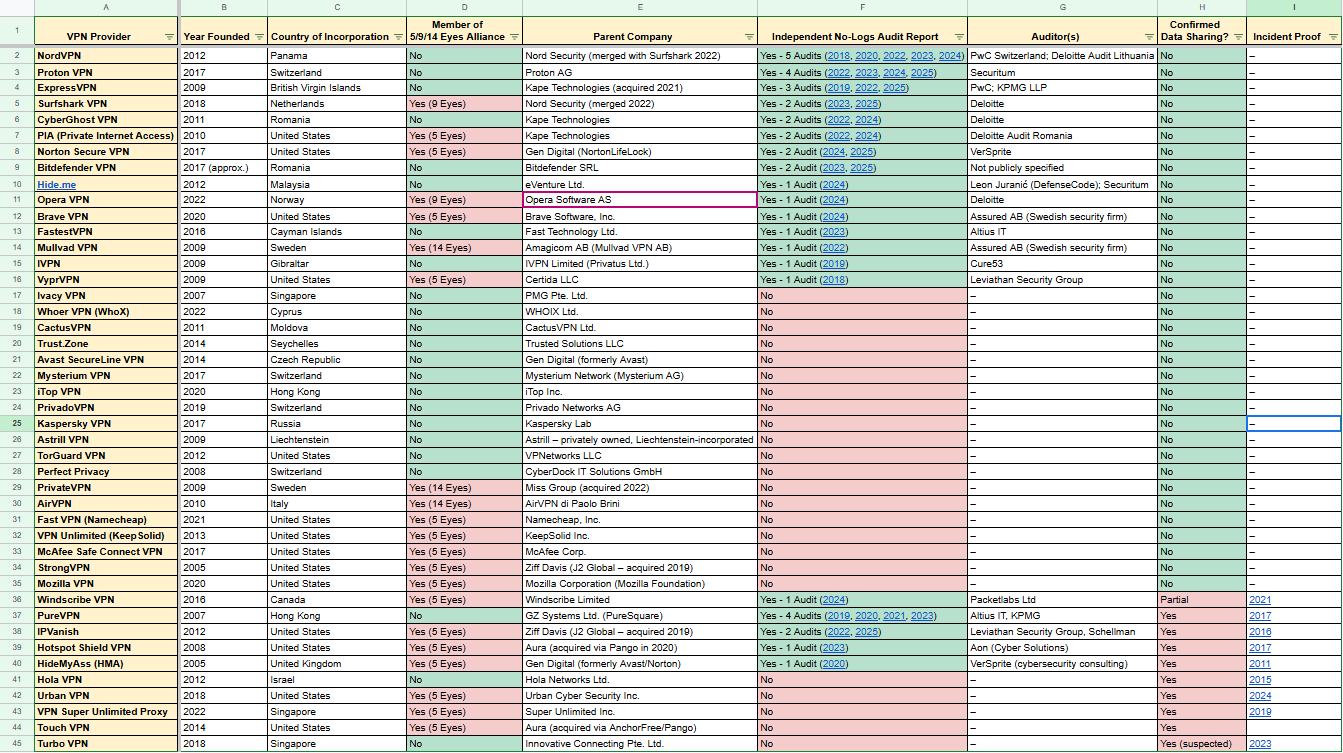Viewport: 1343px width, 753px height.
Task: Open Hola VPN's 2015 incident link
Action: pos(1260,680)
